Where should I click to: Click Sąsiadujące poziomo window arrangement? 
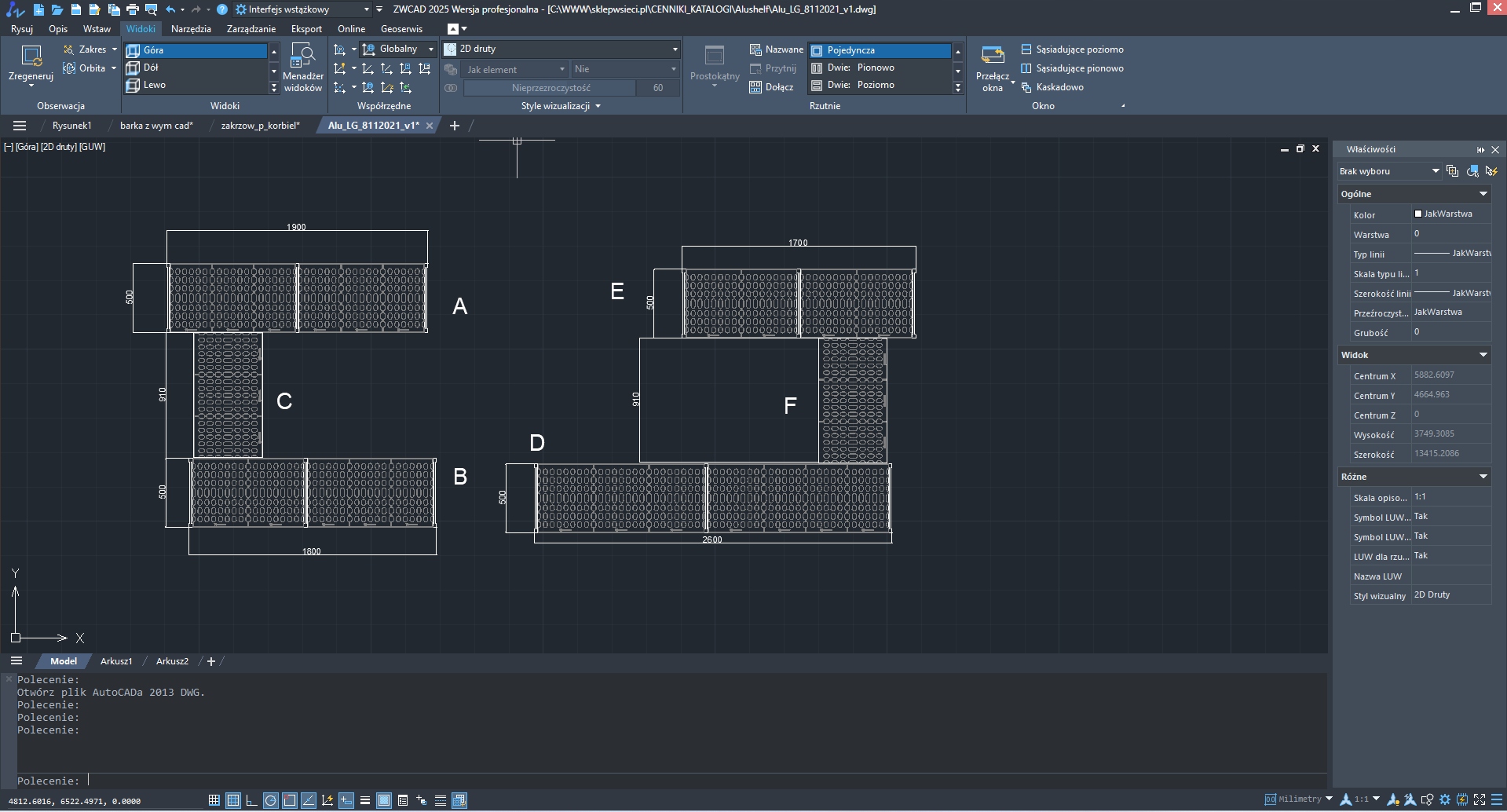pyautogui.click(x=1079, y=49)
